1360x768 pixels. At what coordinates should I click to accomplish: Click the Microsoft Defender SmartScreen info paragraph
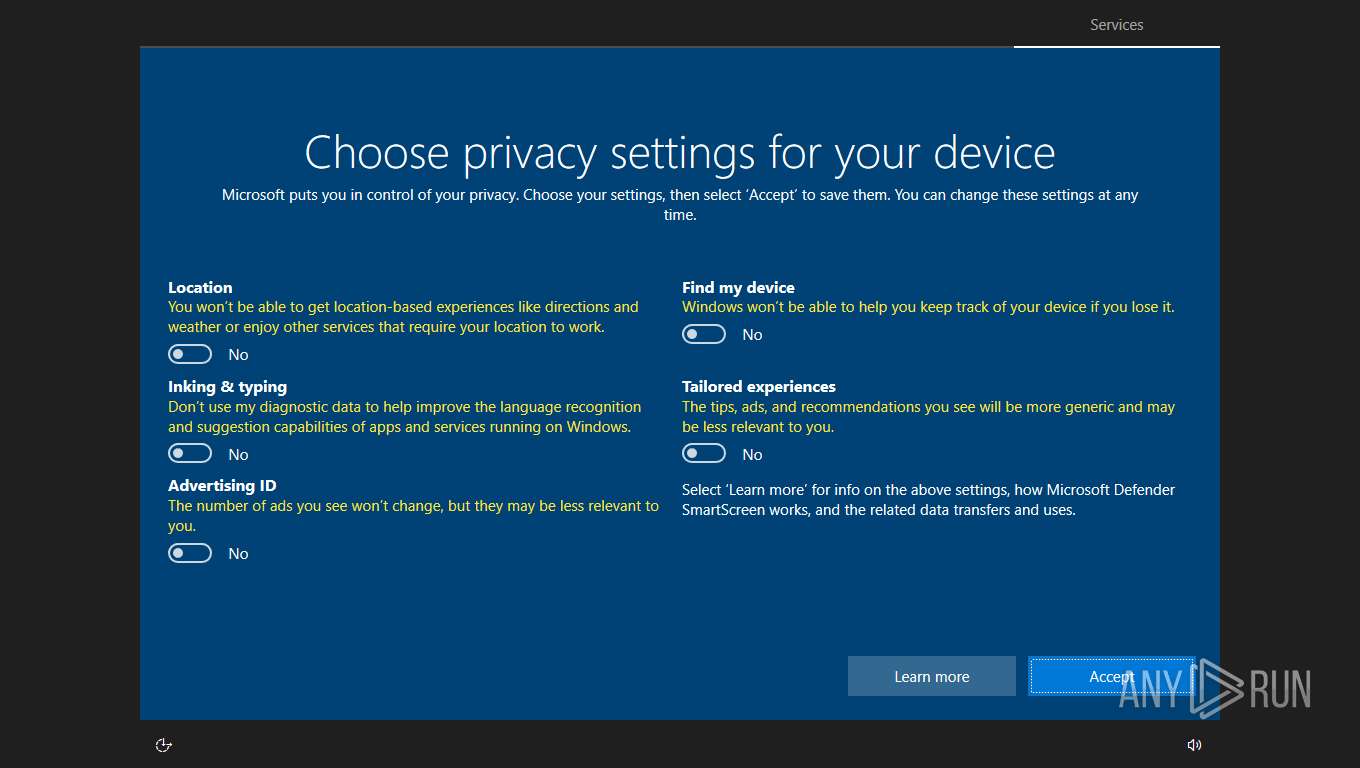928,499
